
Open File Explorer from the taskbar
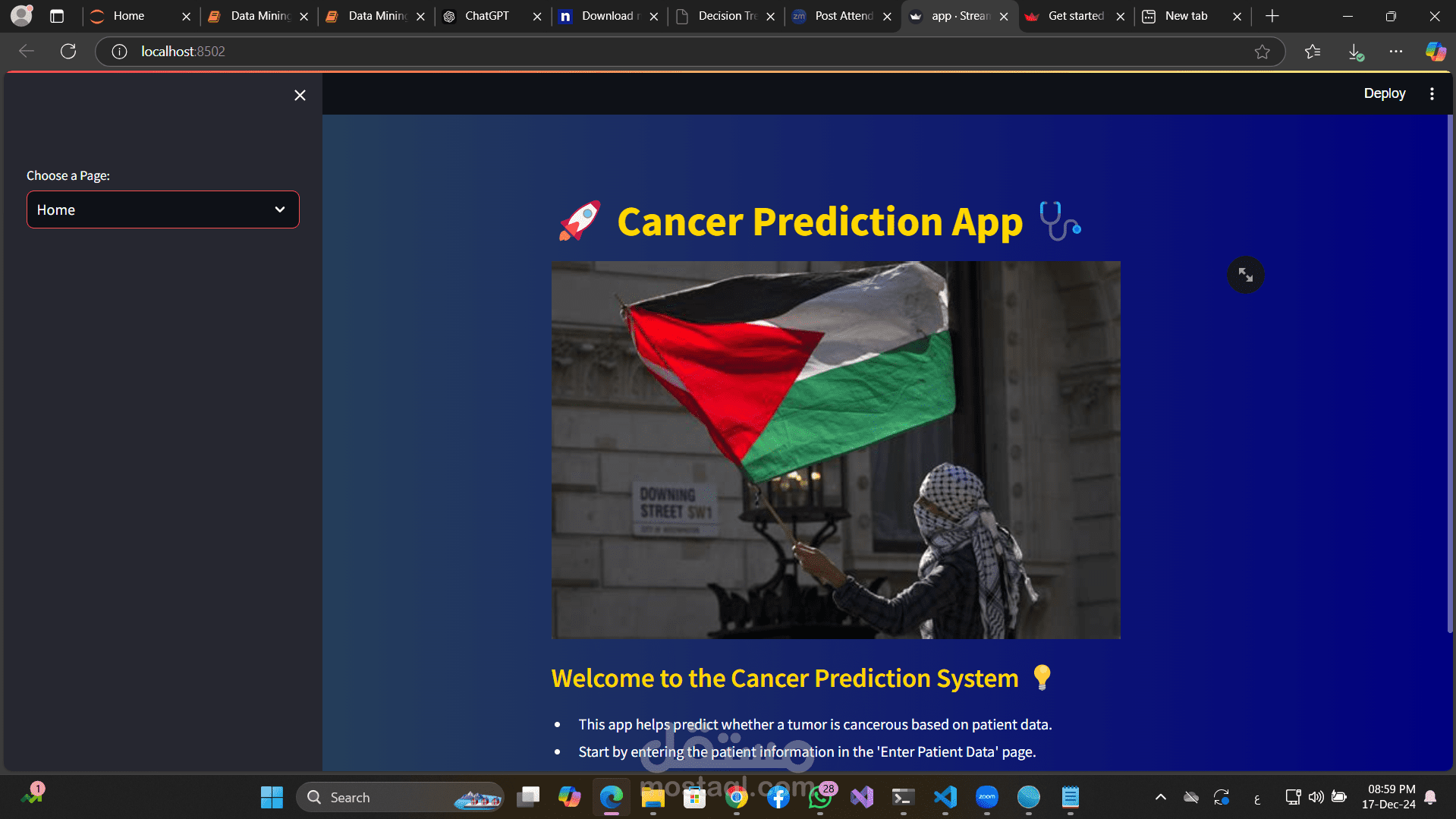653,797
